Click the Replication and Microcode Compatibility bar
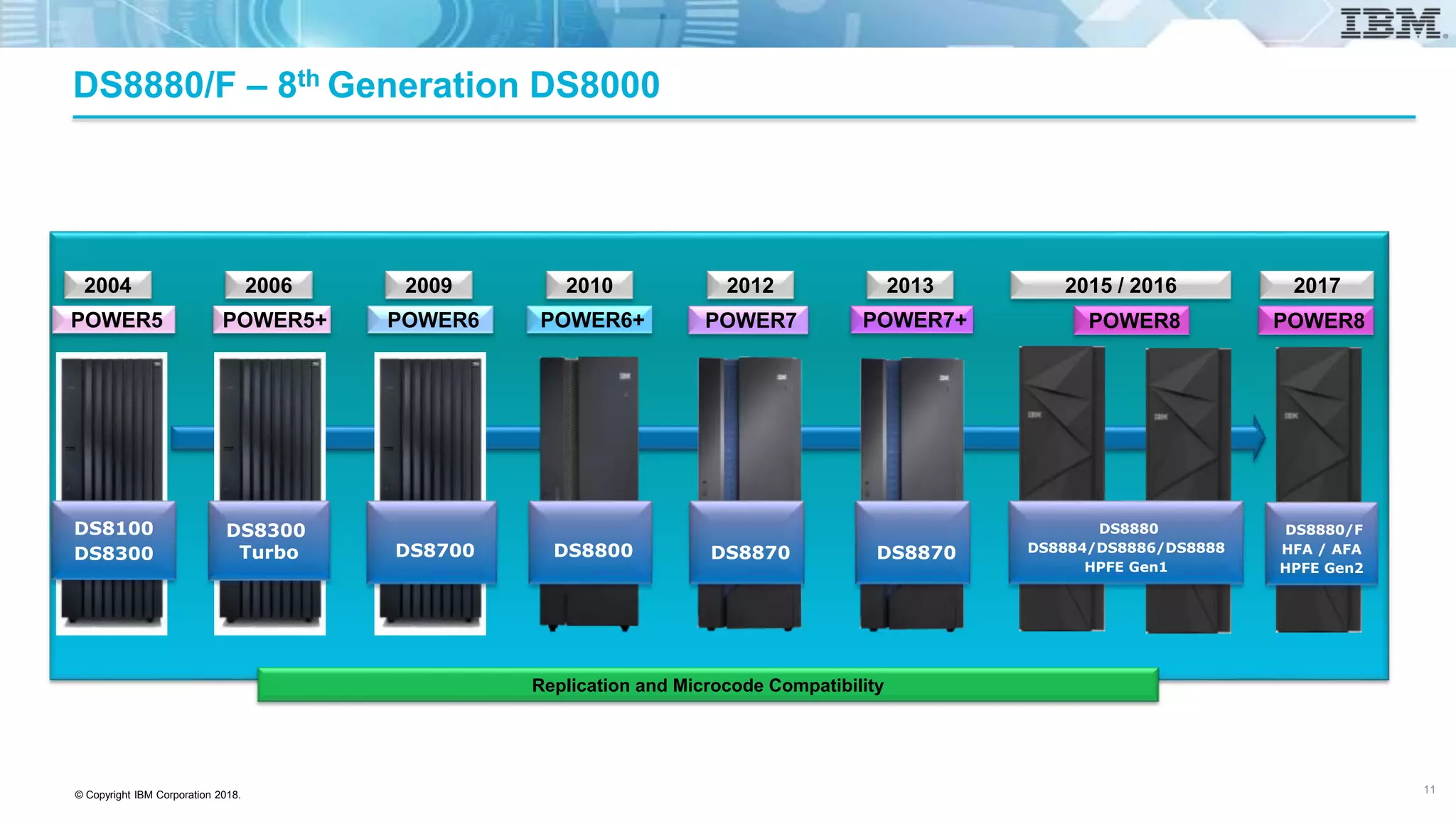1456x819 pixels. 708,685
